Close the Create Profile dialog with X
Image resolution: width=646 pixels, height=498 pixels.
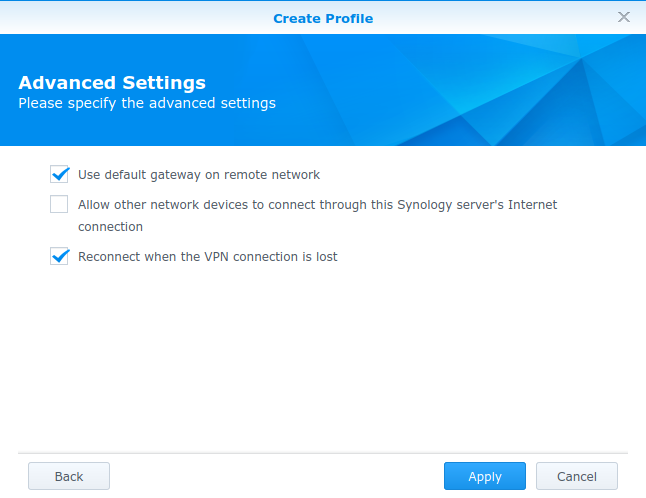pyautogui.click(x=624, y=17)
